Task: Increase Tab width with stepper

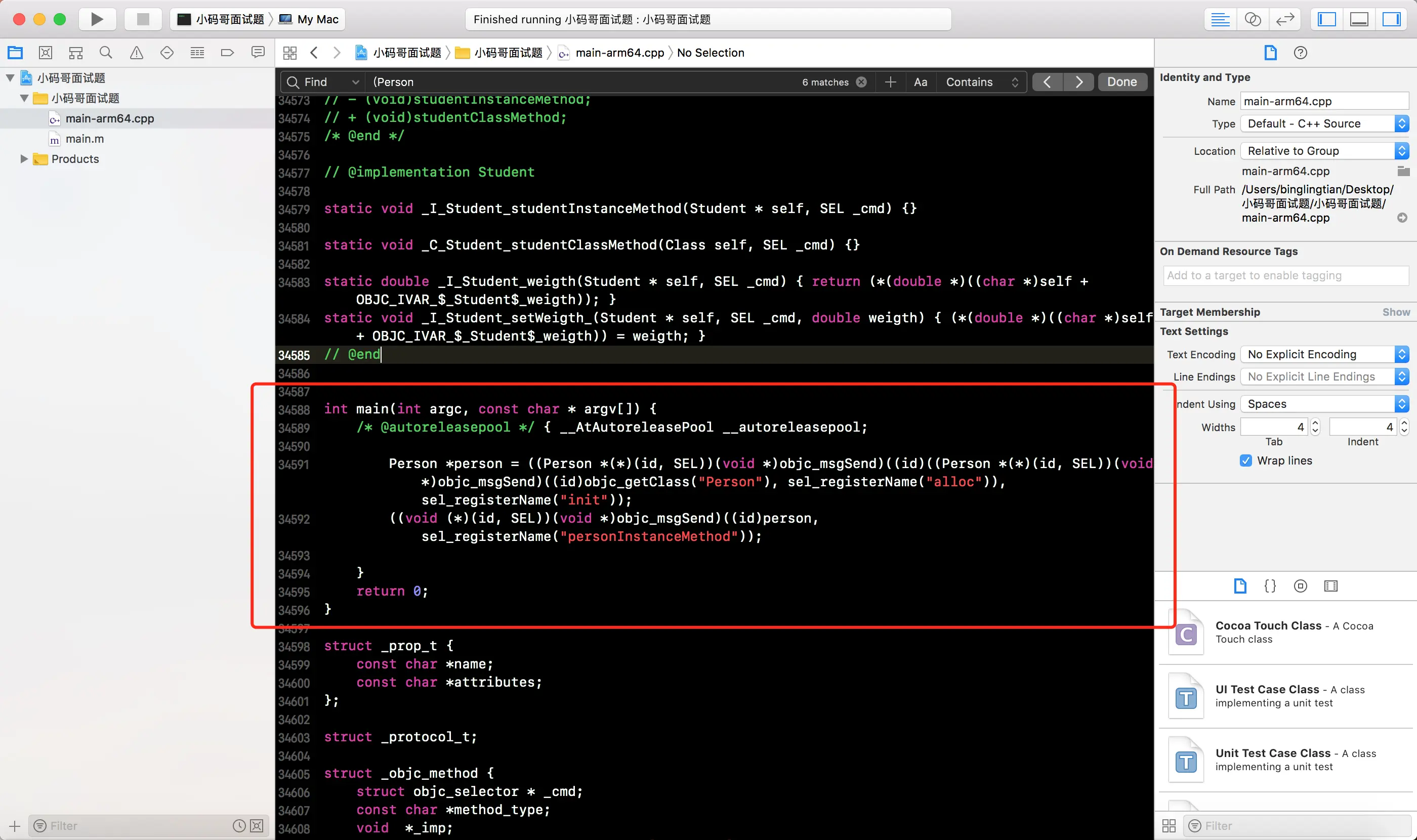Action: [1315, 423]
